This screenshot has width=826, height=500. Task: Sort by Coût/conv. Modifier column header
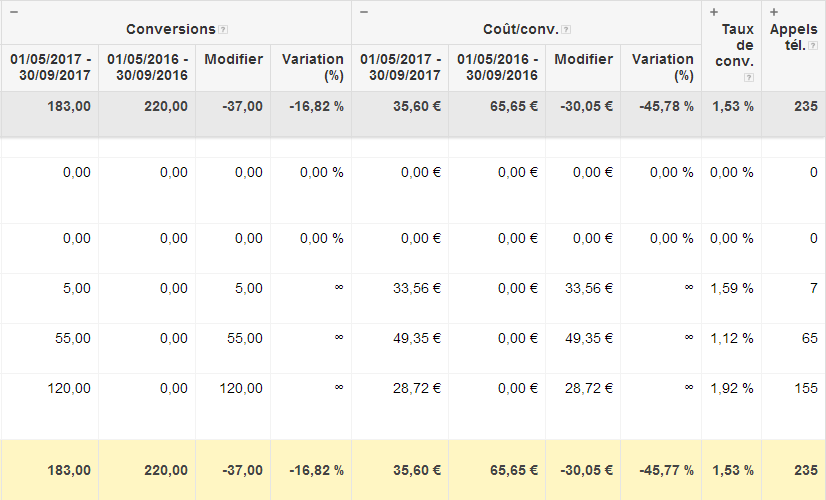point(583,59)
